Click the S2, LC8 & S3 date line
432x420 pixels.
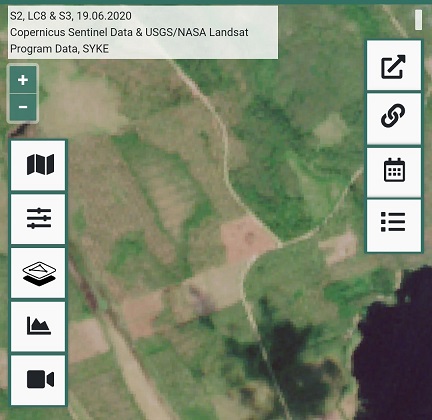point(71,16)
